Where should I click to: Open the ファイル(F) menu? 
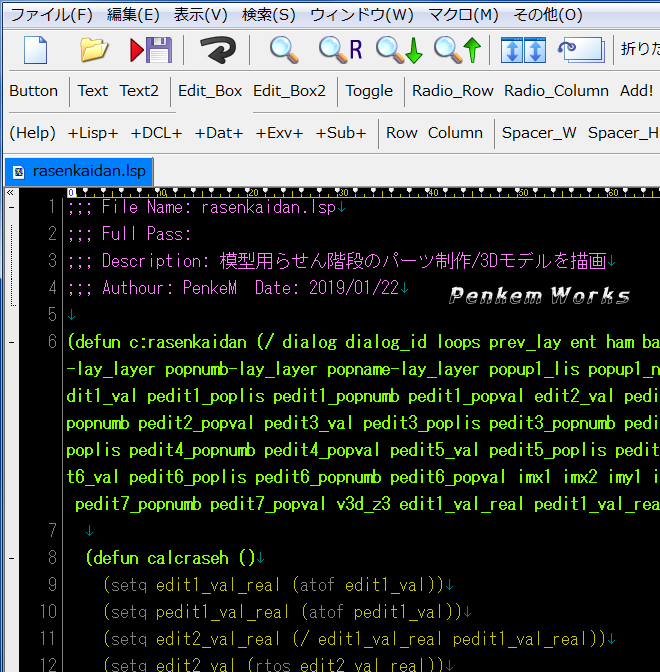click(51, 15)
